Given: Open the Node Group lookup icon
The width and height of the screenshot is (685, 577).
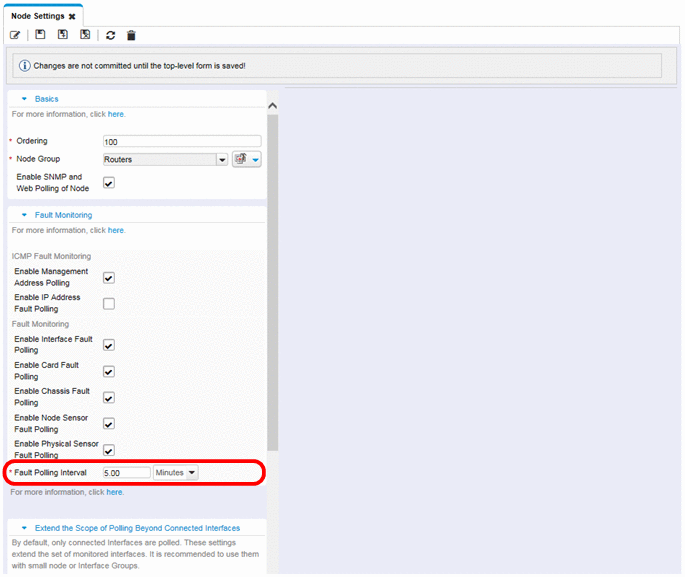Looking at the screenshot, I should [x=241, y=159].
